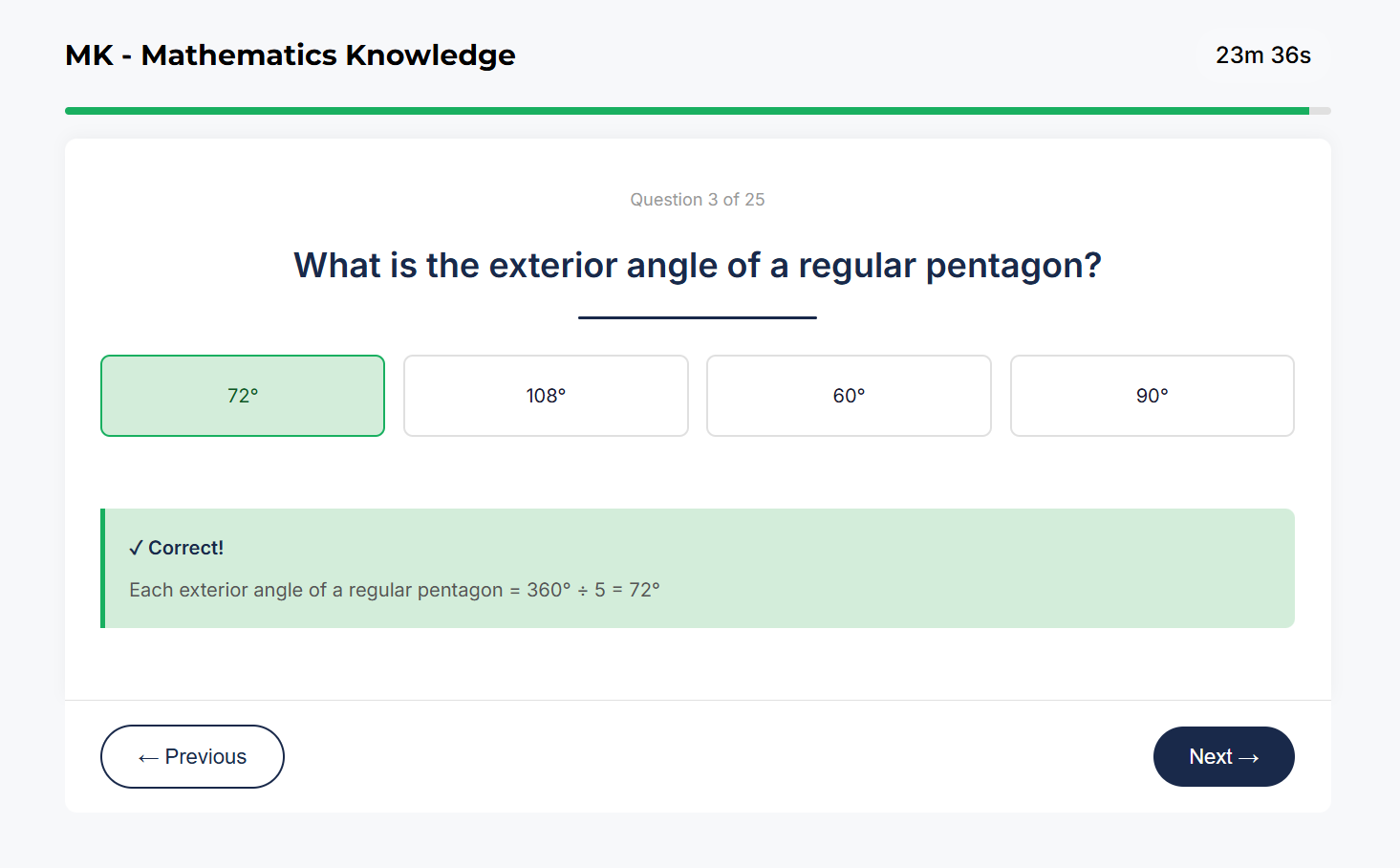Select the 90° answer option
The image size is (1400, 868).
[1151, 395]
